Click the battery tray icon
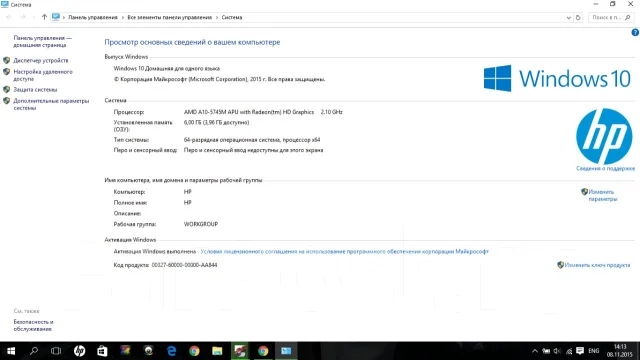Image resolution: width=640 pixels, height=360 pixels. [x=546, y=351]
